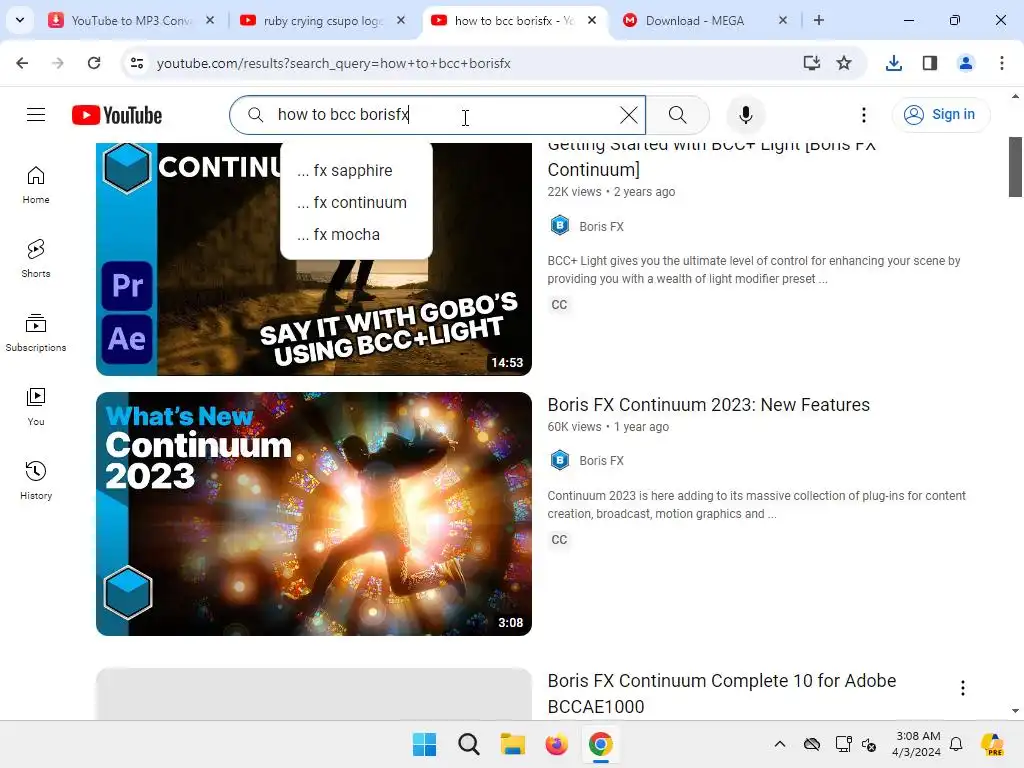Open Windows taskbar search
The height and width of the screenshot is (768, 1024).
(468, 744)
